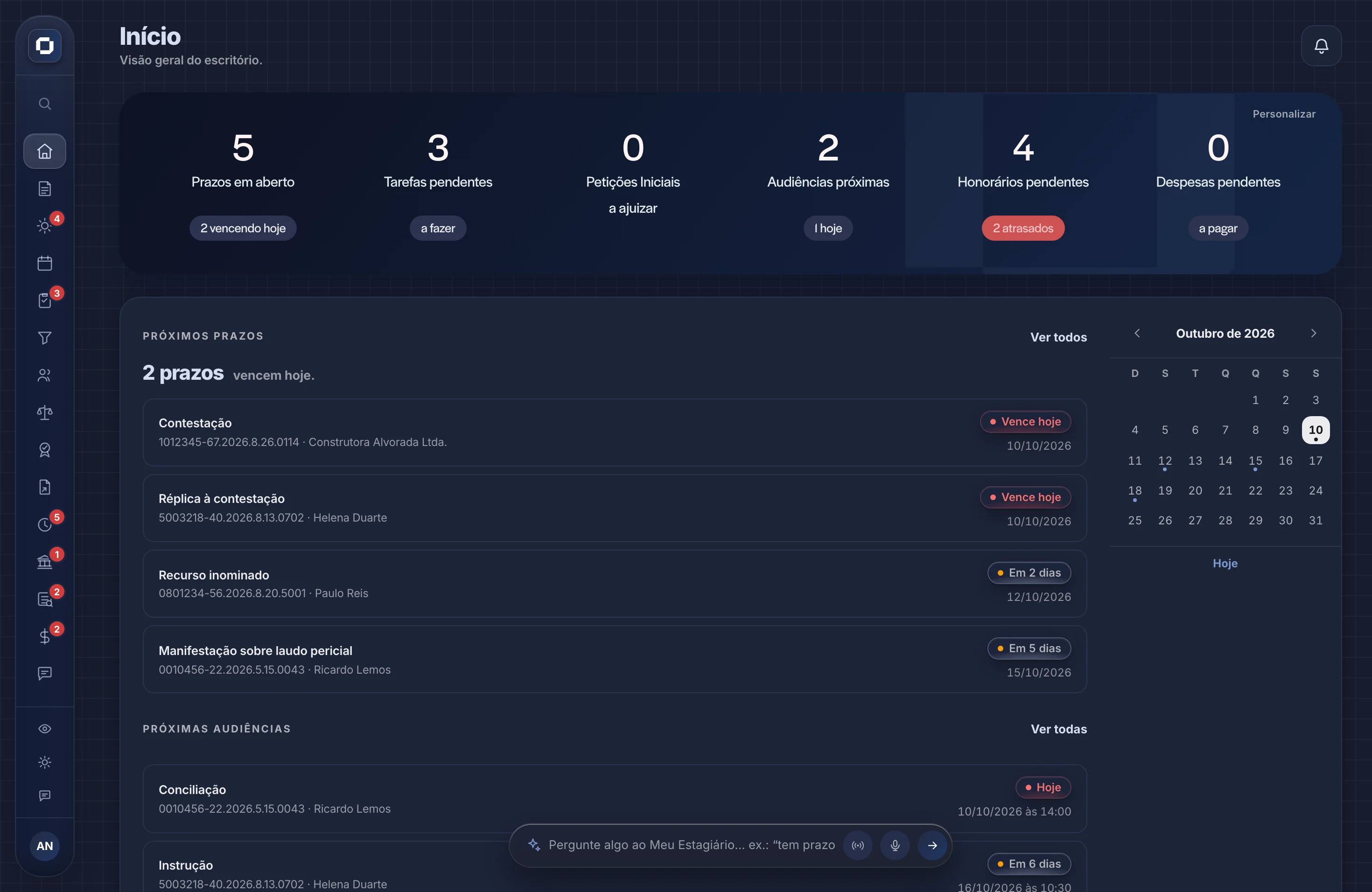1372x892 pixels.
Task: Open the funnel icon in the sidebar
Action: click(44, 338)
